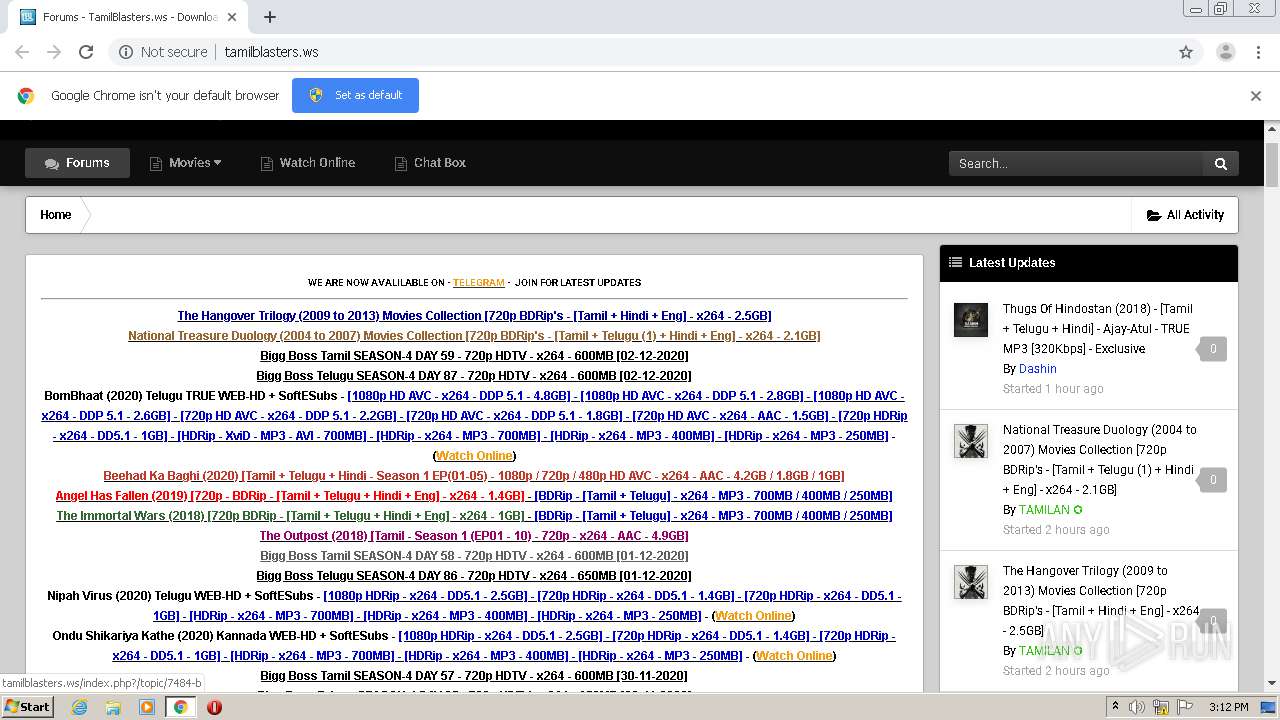Open The Immortal Wars 720p BDRip link
Screen dimensions: 1280x720
[290, 516]
